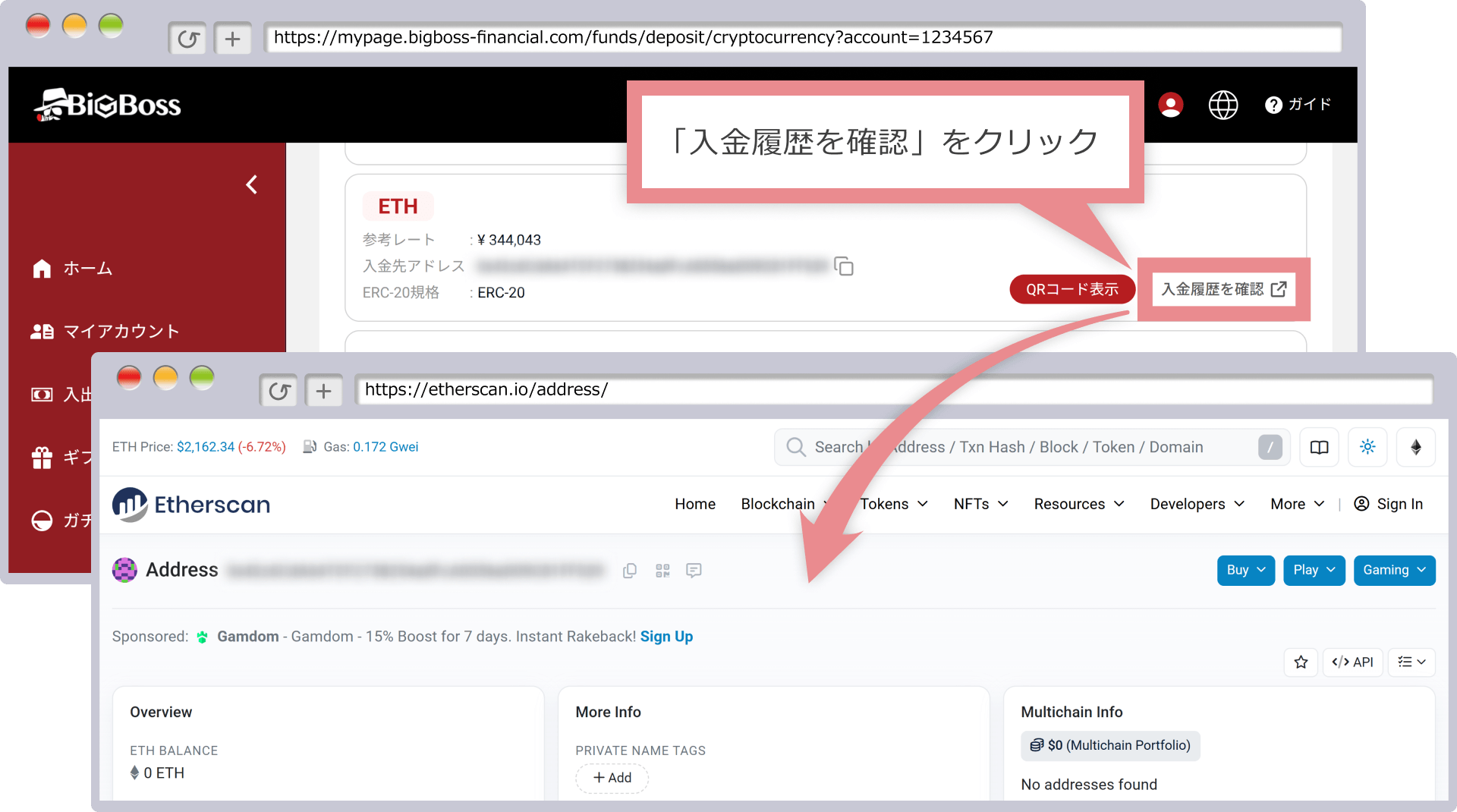The width and height of the screenshot is (1457, 812).
Task: Collapse the BigBoss sidebar with the chevron
Action: click(x=252, y=184)
